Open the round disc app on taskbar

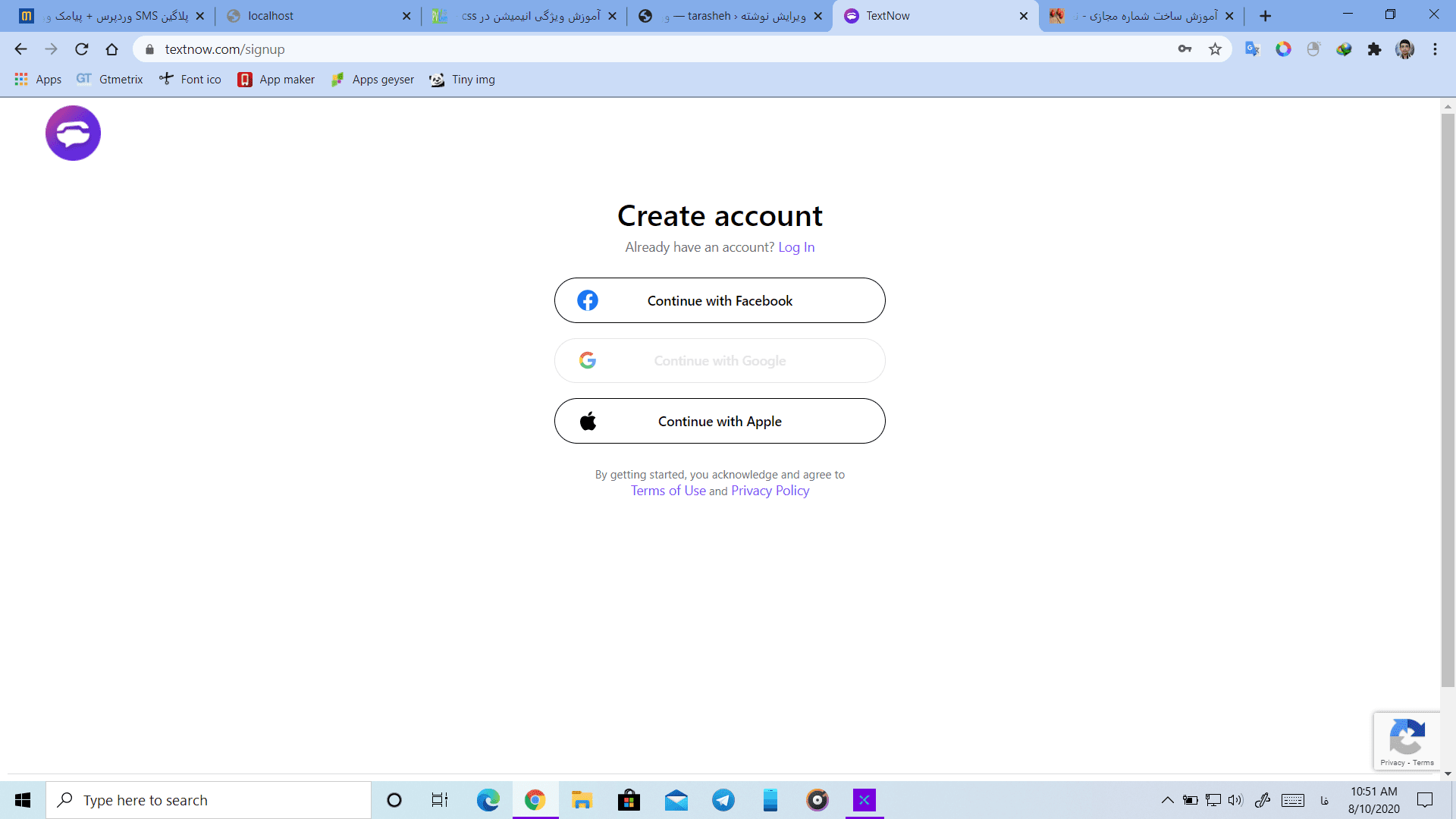point(817,800)
